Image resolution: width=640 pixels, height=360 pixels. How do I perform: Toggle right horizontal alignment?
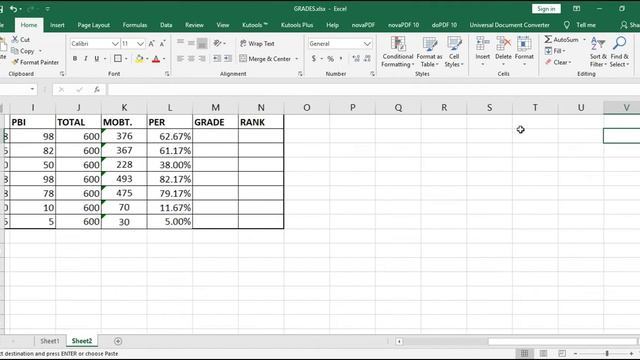[x=202, y=59]
